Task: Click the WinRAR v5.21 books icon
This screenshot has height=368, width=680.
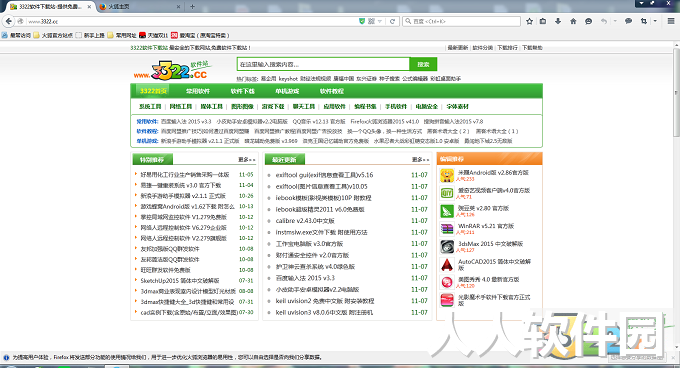Action: pyautogui.click(x=447, y=229)
